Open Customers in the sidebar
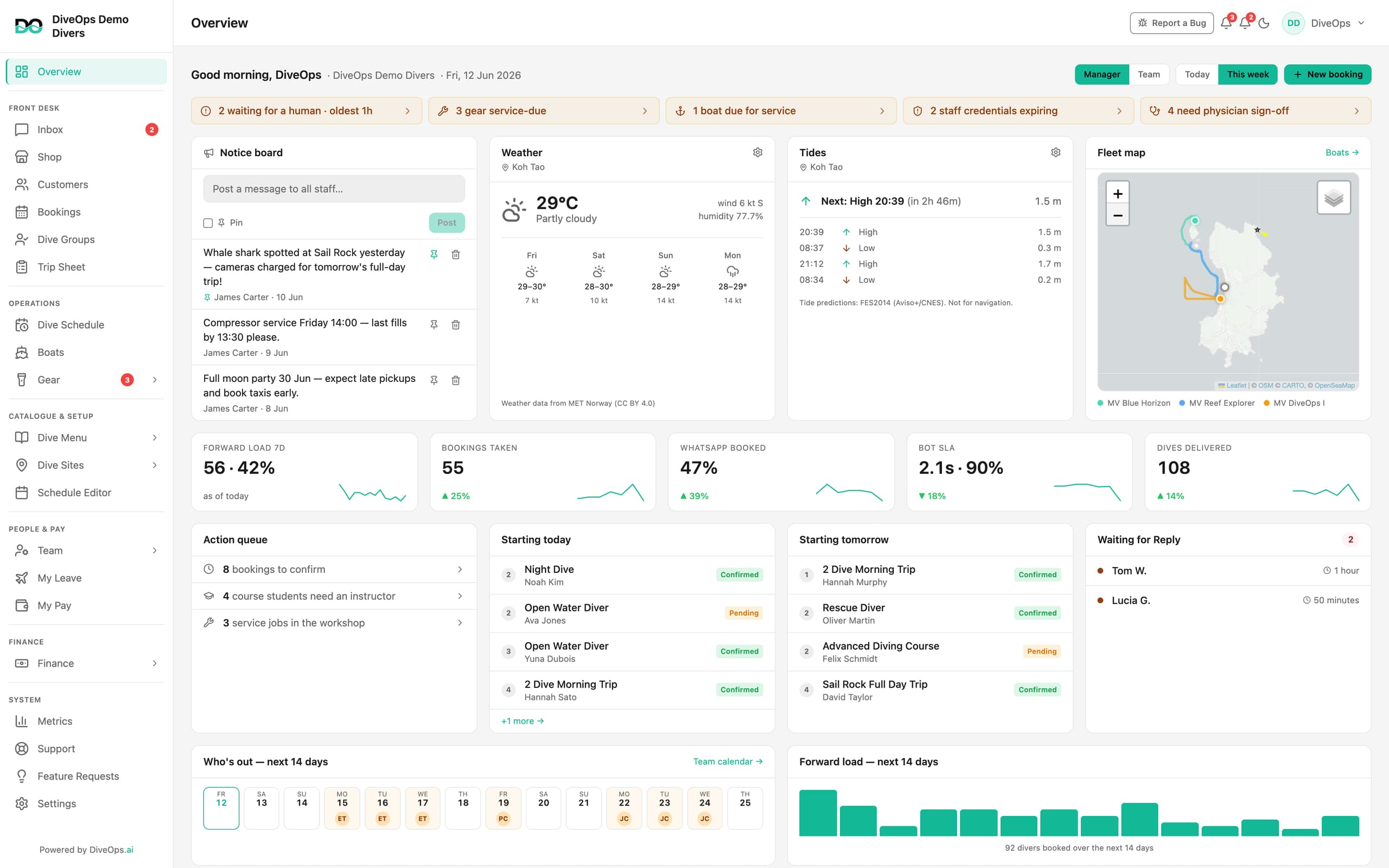1389x868 pixels. point(86,184)
